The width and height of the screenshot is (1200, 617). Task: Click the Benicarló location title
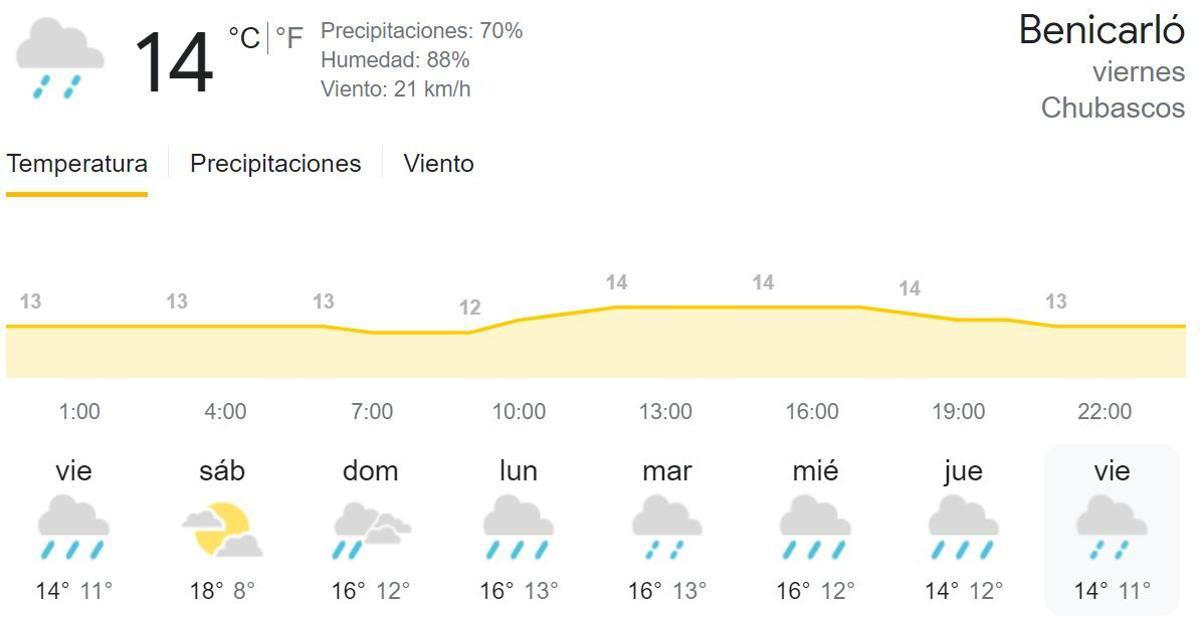[1101, 31]
